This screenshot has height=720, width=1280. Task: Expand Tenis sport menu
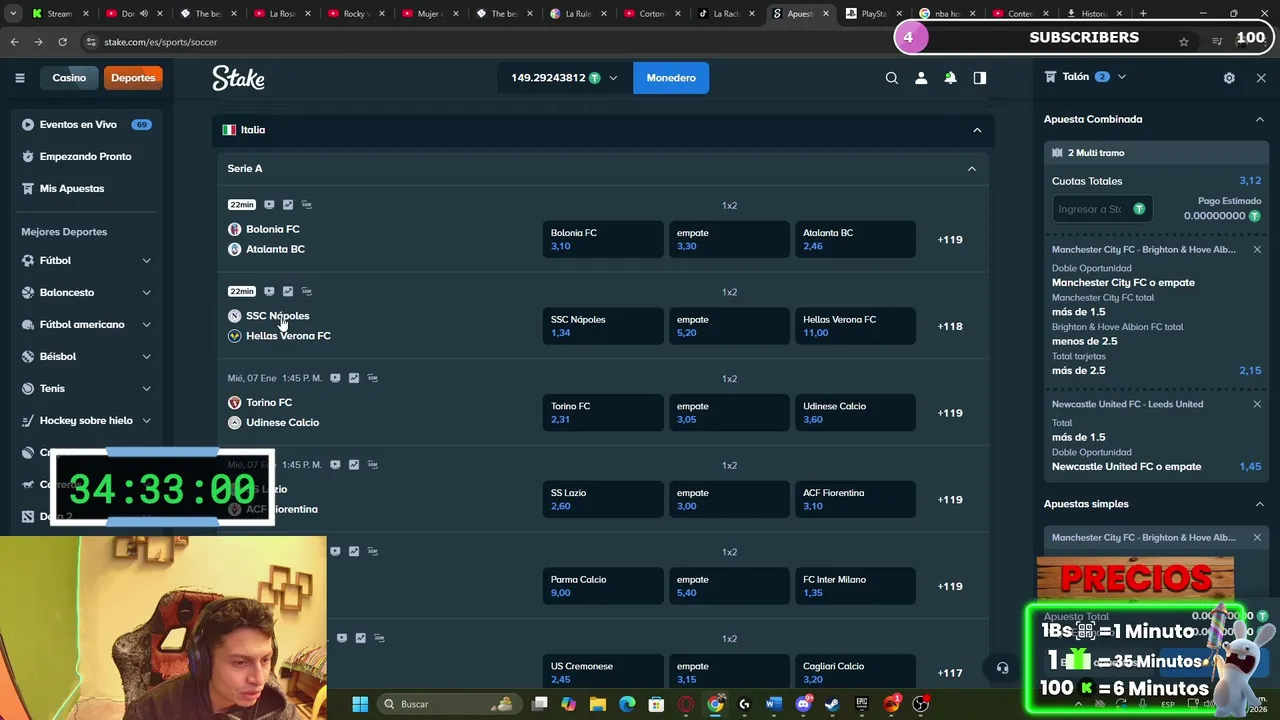tap(147, 389)
